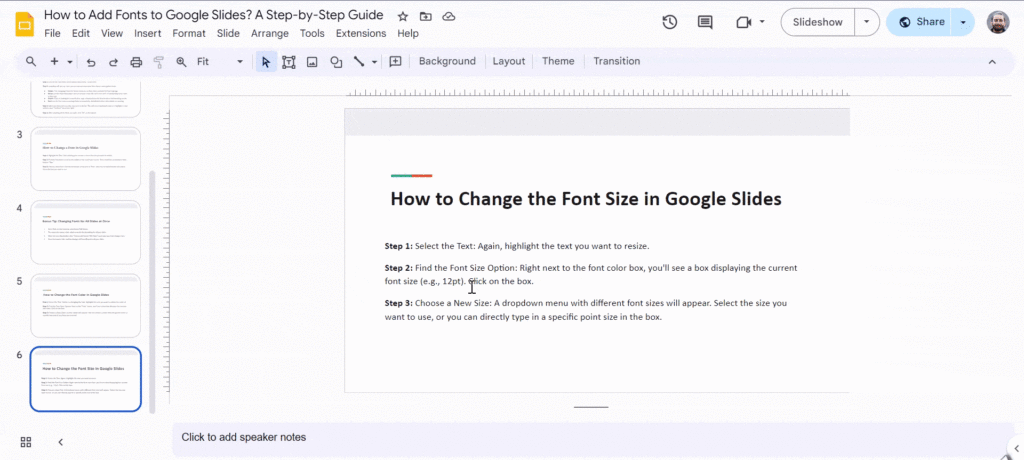Click the Background button in toolbar
This screenshot has height=460, width=1024.
click(x=447, y=61)
